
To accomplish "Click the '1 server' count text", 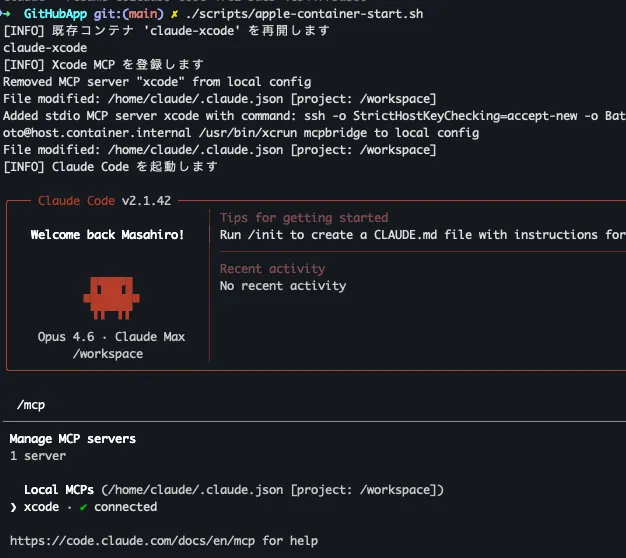I will (38, 456).
